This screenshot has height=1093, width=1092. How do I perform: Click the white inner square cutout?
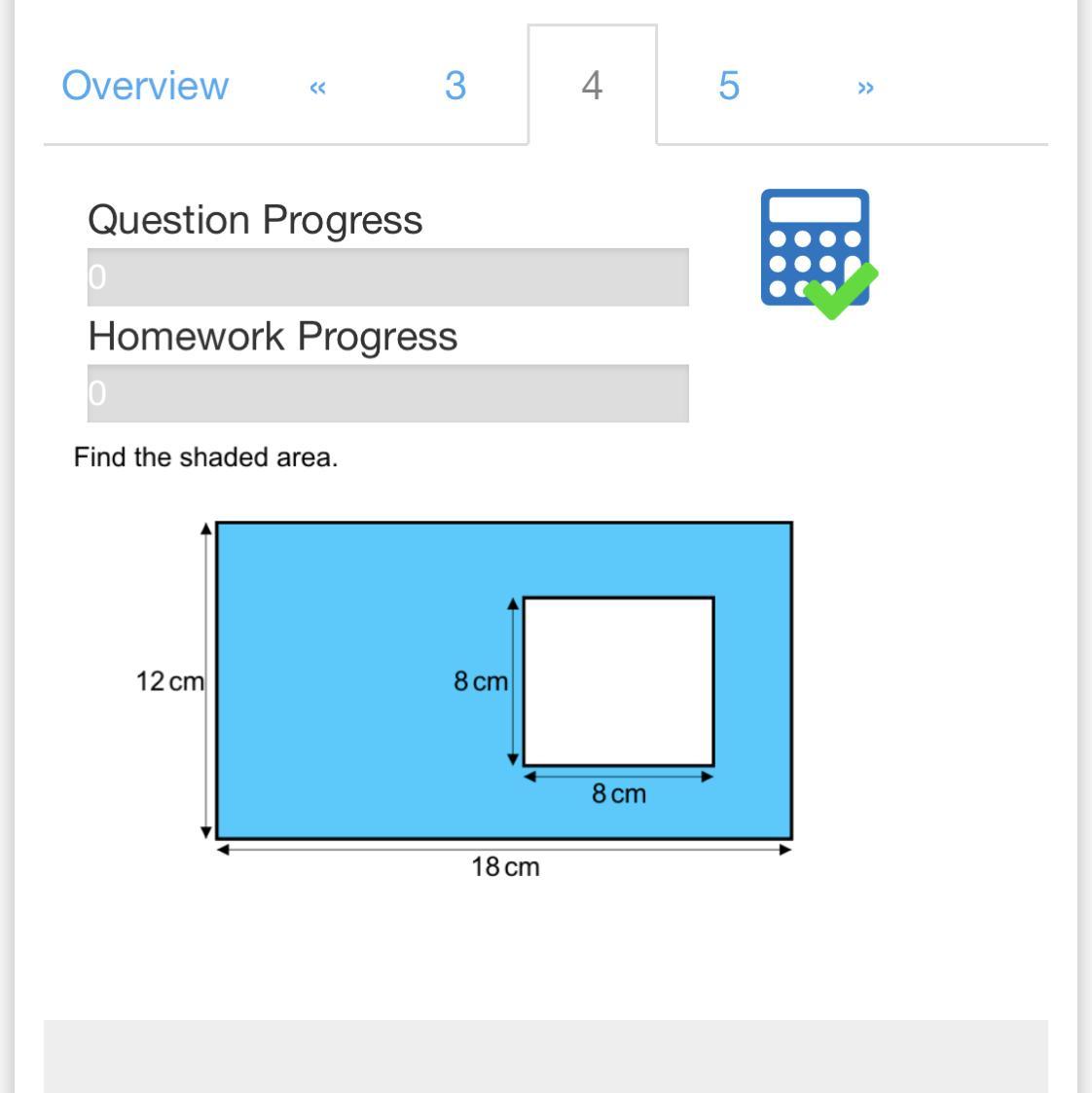tap(619, 681)
